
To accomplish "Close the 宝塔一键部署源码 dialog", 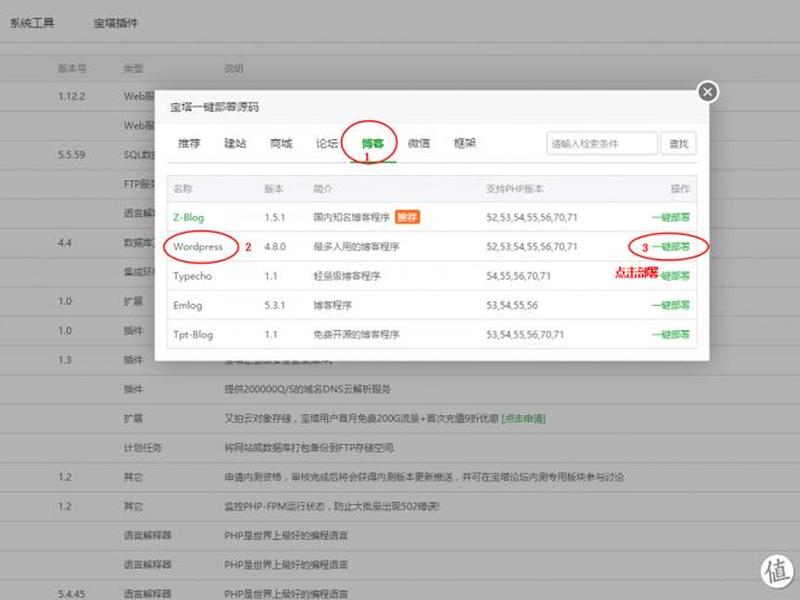I will click(708, 92).
